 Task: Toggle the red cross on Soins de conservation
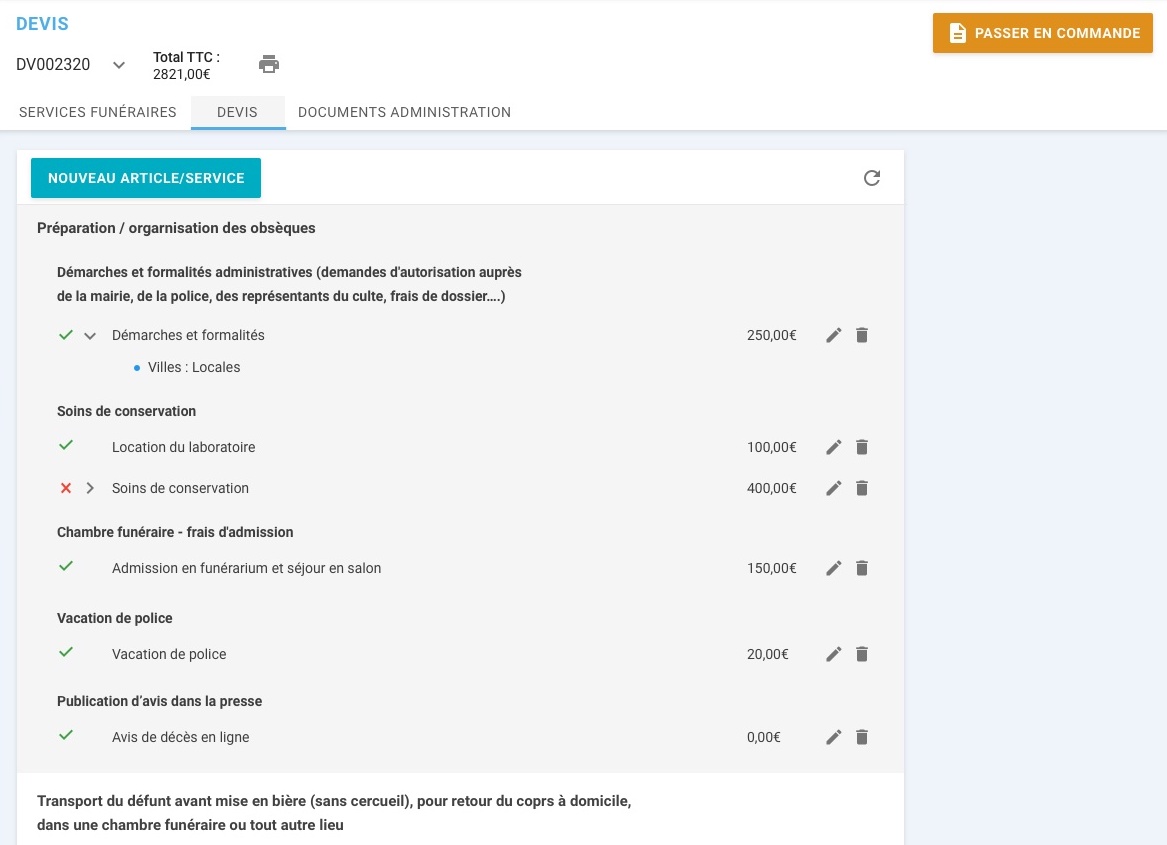(x=66, y=488)
